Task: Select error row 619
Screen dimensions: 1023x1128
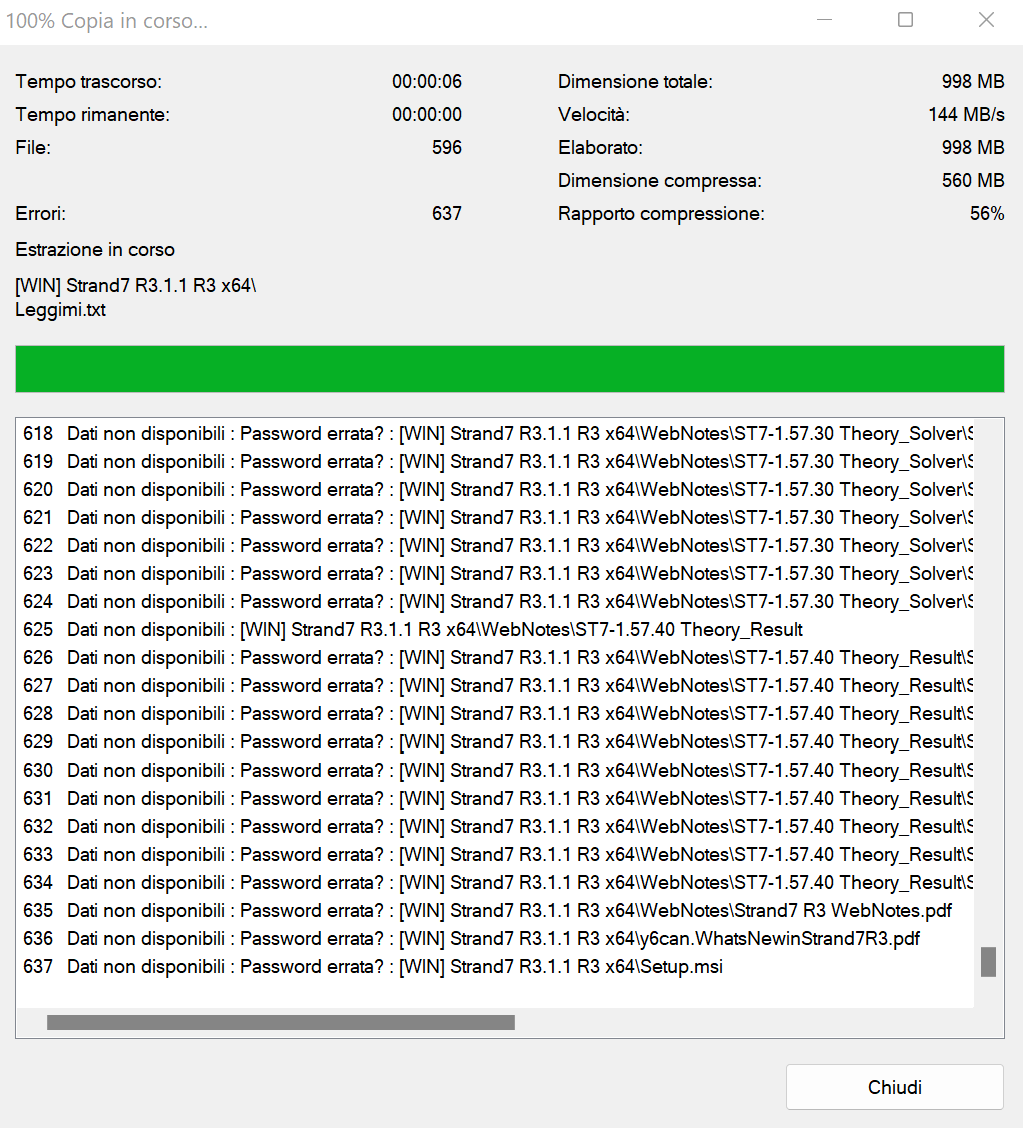Action: click(495, 462)
